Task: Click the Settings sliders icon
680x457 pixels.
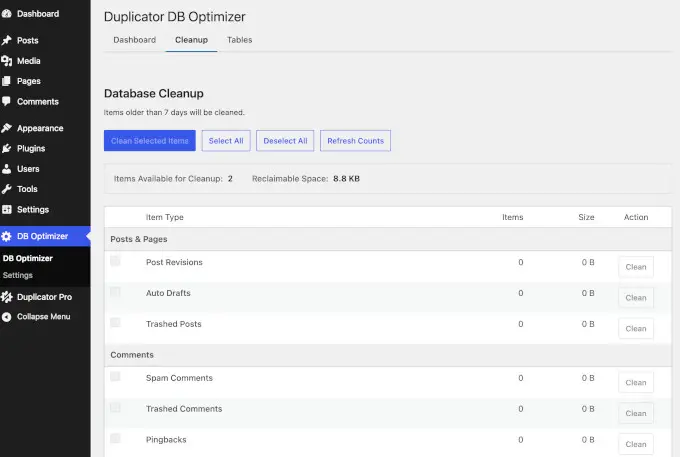Action: (6, 209)
